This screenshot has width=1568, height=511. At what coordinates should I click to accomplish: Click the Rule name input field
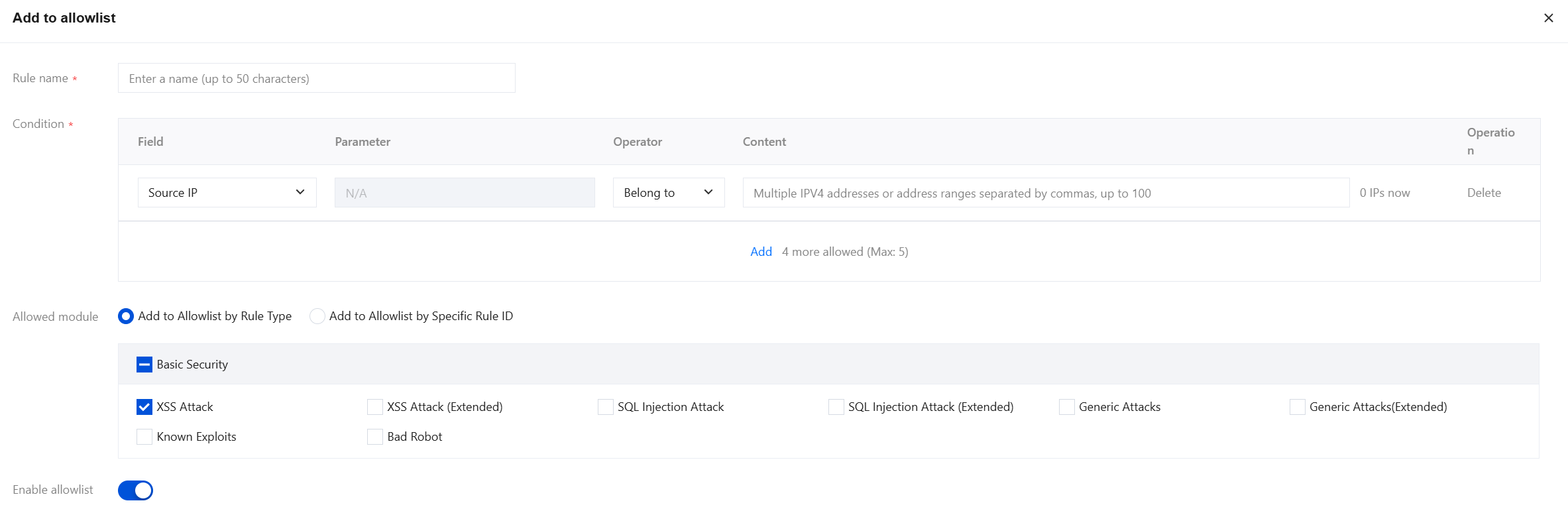click(x=316, y=78)
